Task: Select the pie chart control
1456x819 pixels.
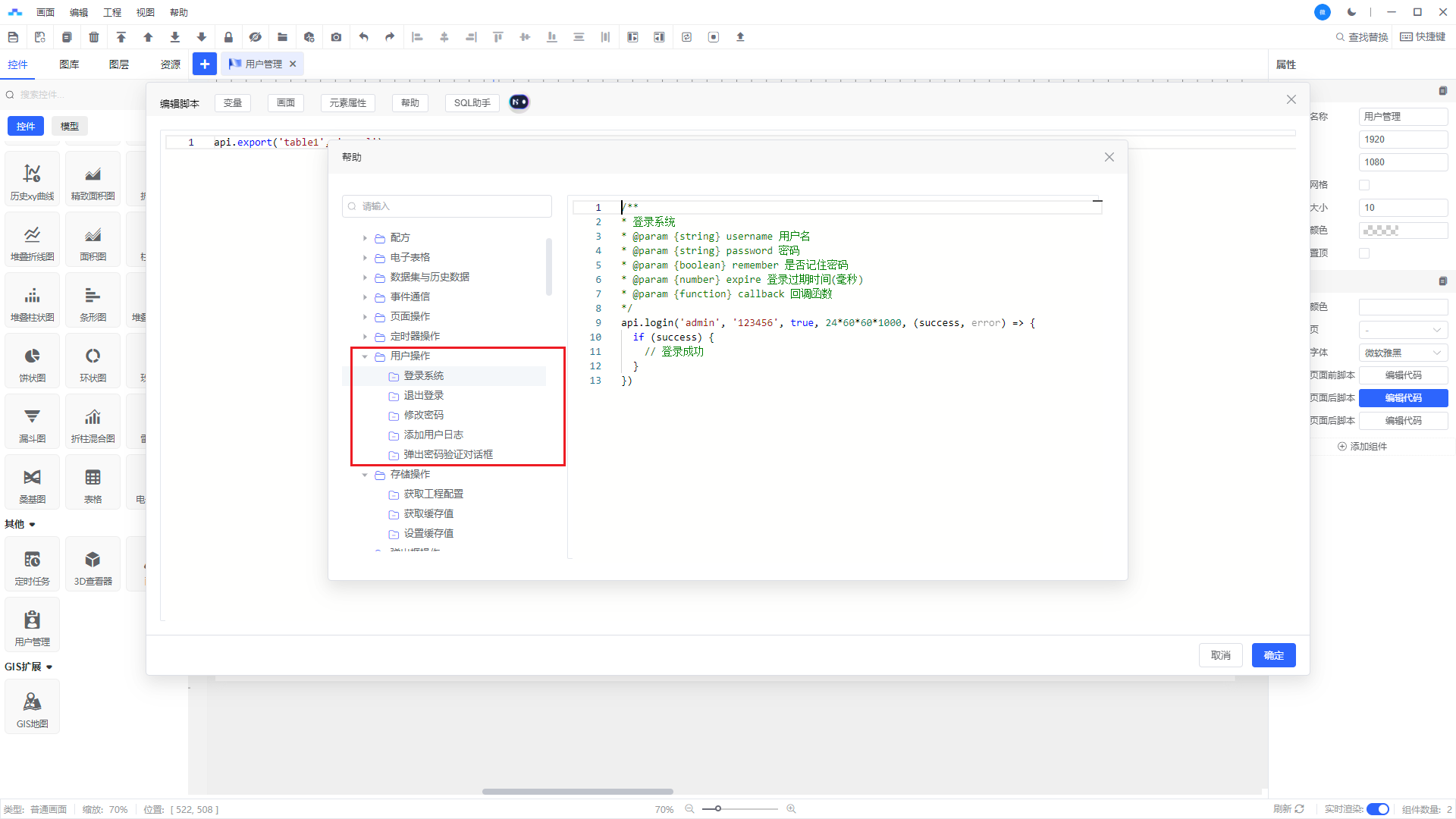Action: point(32,363)
